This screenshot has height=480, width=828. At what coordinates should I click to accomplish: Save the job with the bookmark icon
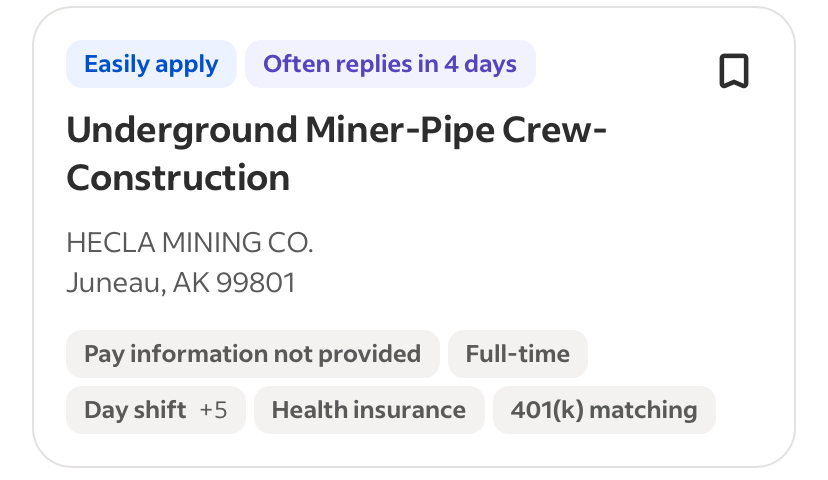point(734,72)
